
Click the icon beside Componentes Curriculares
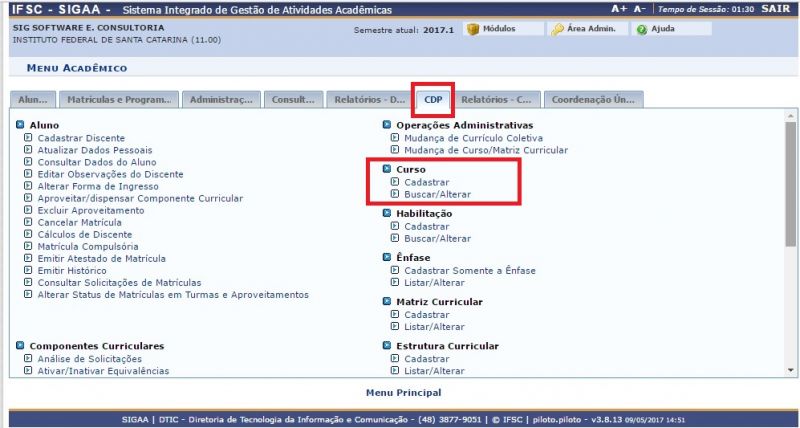[21, 346]
